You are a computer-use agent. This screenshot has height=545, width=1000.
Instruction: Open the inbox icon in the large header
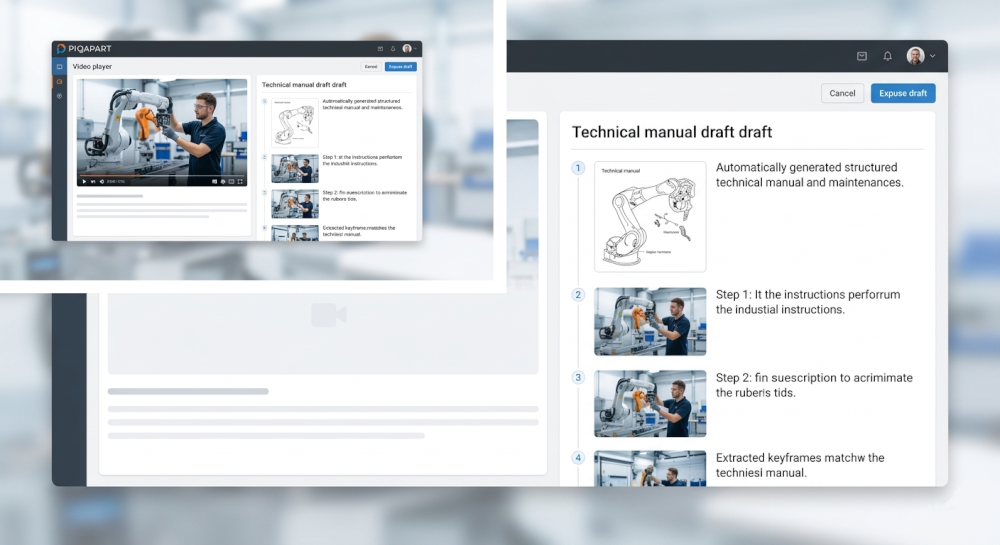[x=861, y=56]
